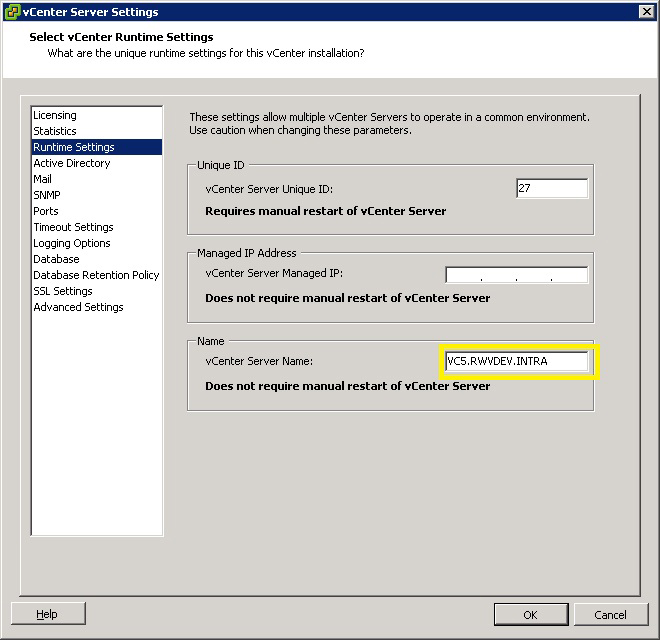Open the Statistics settings page

tap(55, 131)
